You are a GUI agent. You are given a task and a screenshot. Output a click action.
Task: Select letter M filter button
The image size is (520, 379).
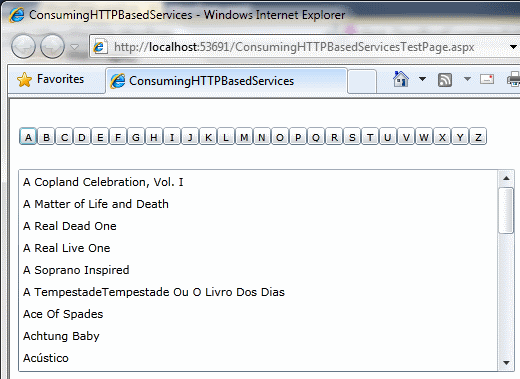pyautogui.click(x=244, y=137)
